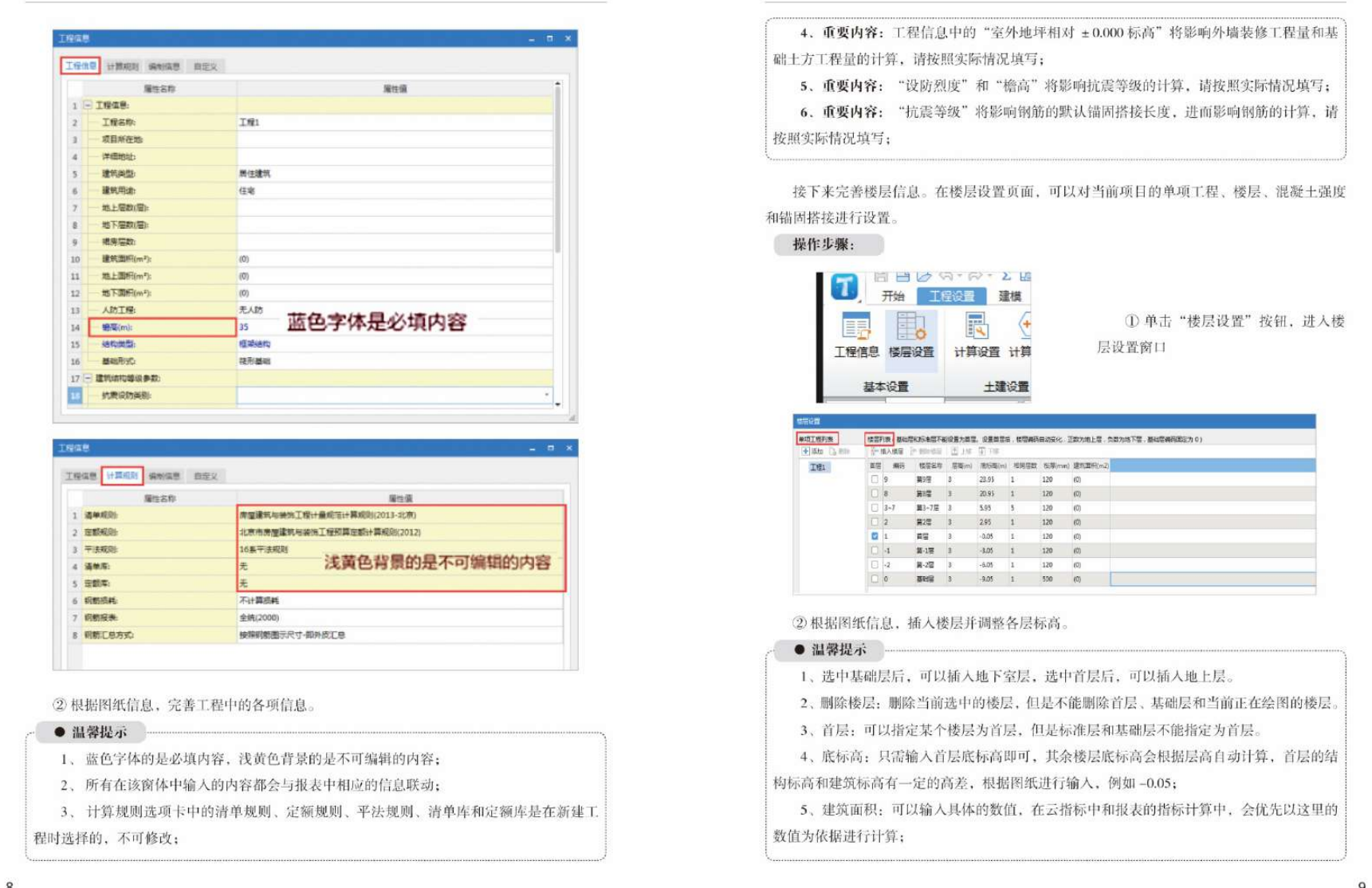
Task: Open the 抗震设防类别 dropdown arrow
Action: pyautogui.click(x=547, y=395)
